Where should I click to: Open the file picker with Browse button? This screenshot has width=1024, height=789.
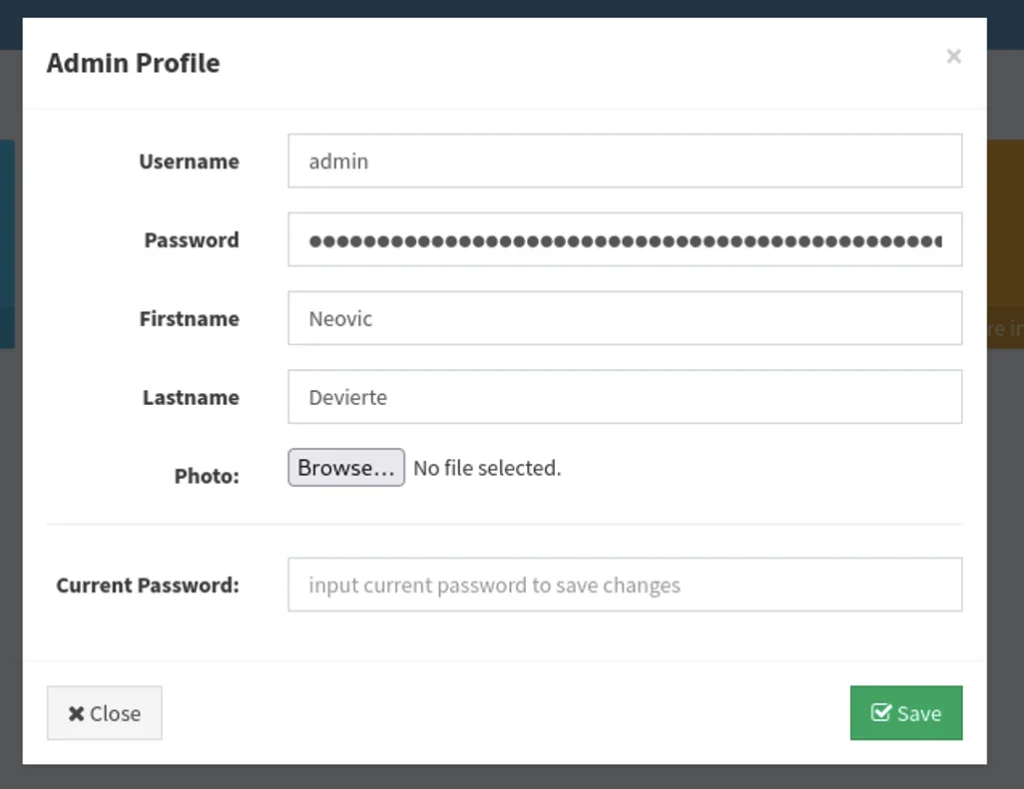tap(346, 467)
